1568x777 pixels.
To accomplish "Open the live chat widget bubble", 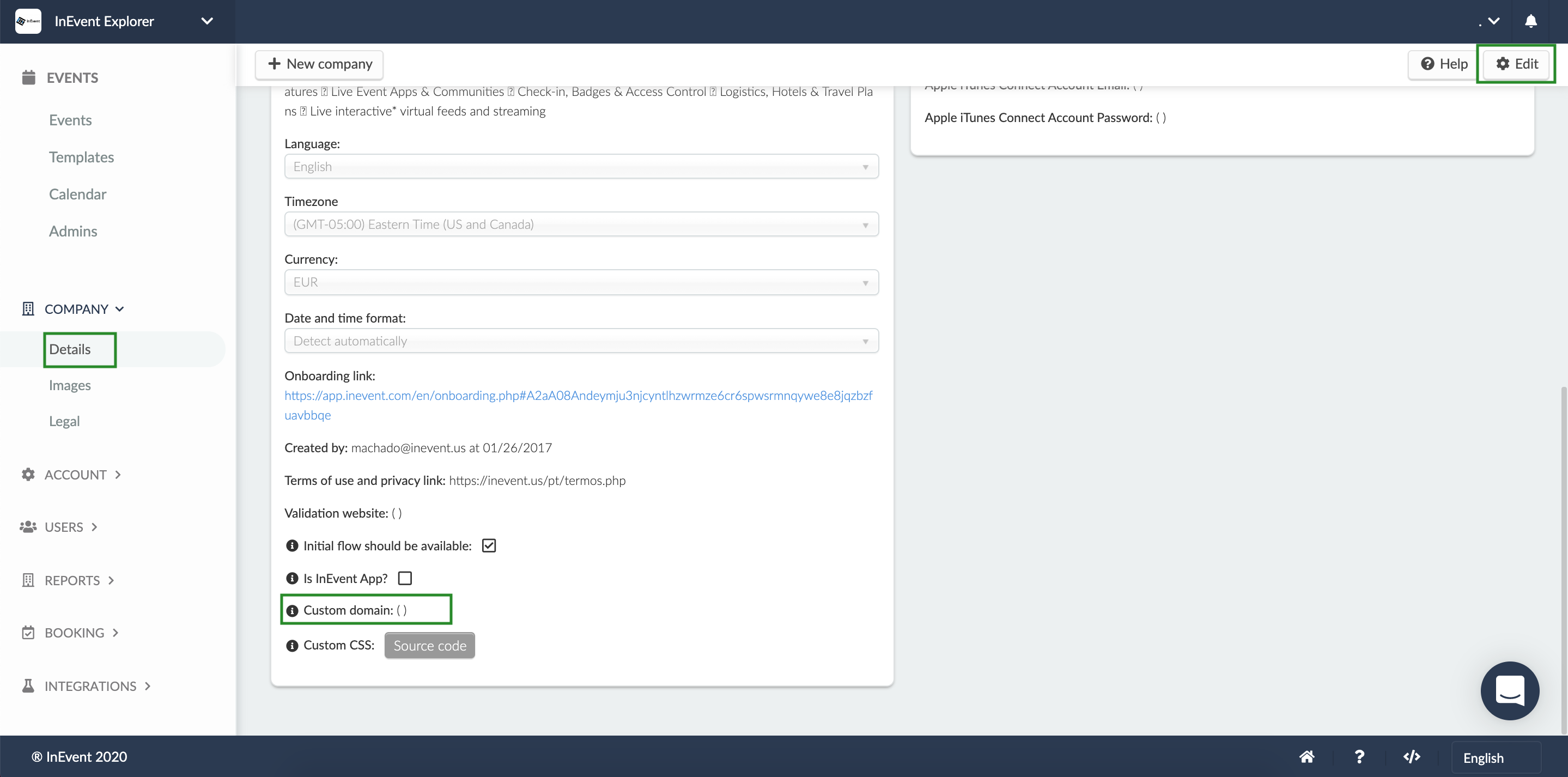I will pyautogui.click(x=1509, y=690).
